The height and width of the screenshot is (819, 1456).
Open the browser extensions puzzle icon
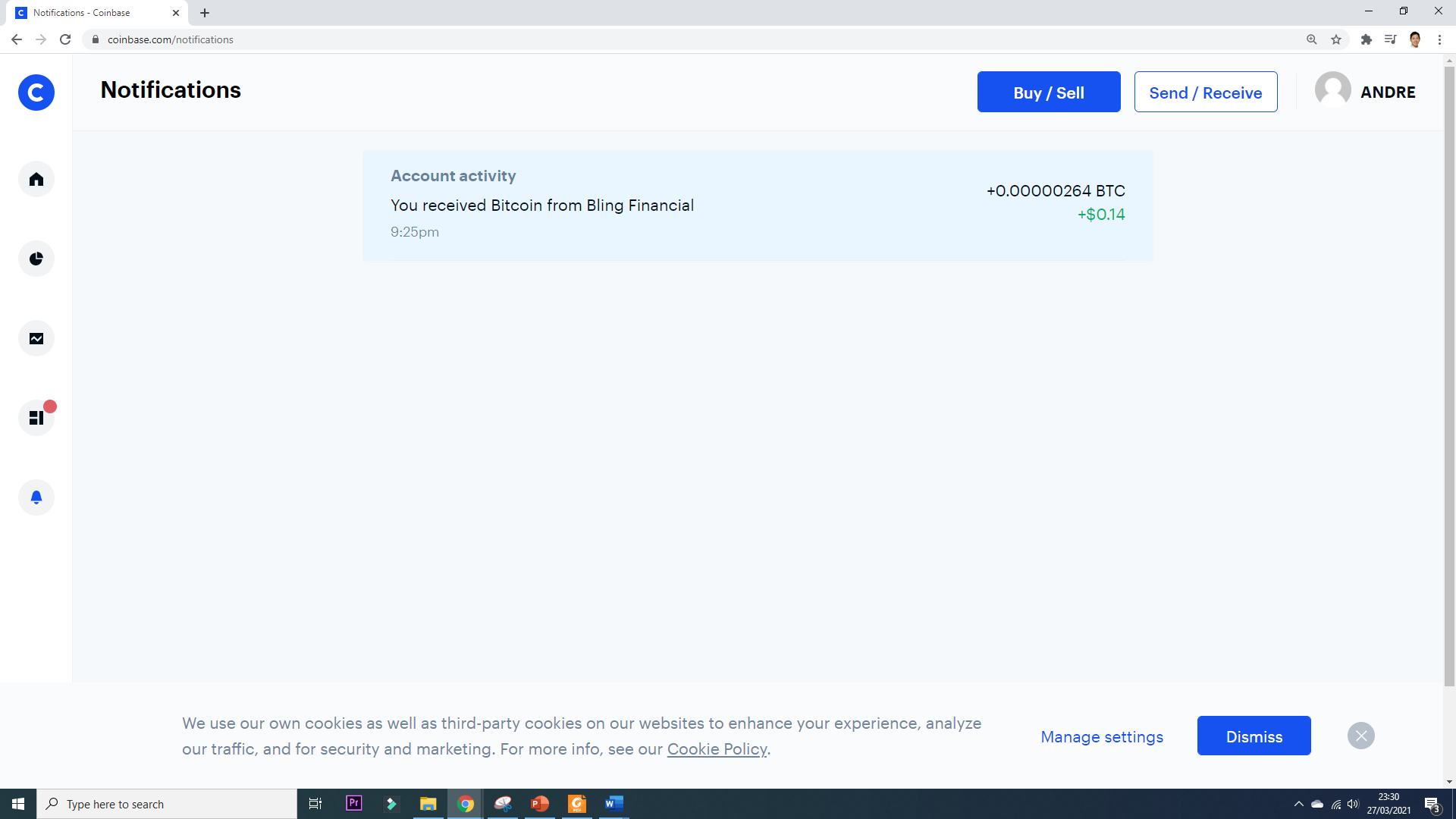coord(1367,39)
